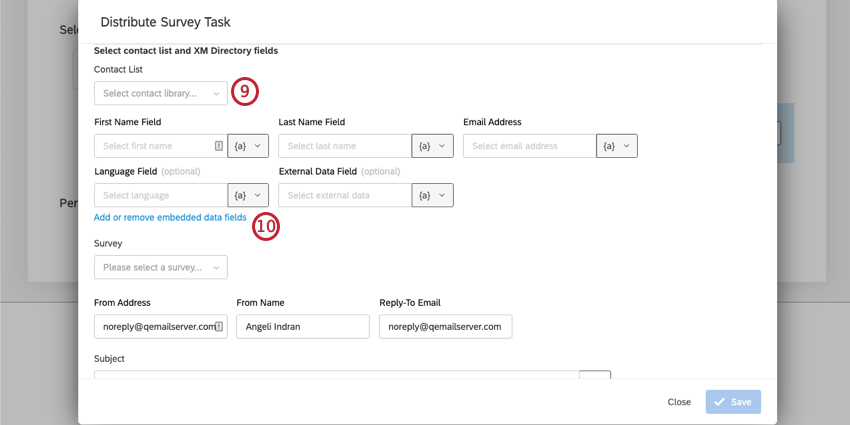
Task: Click the Language Field piped text button
Action: [248, 195]
